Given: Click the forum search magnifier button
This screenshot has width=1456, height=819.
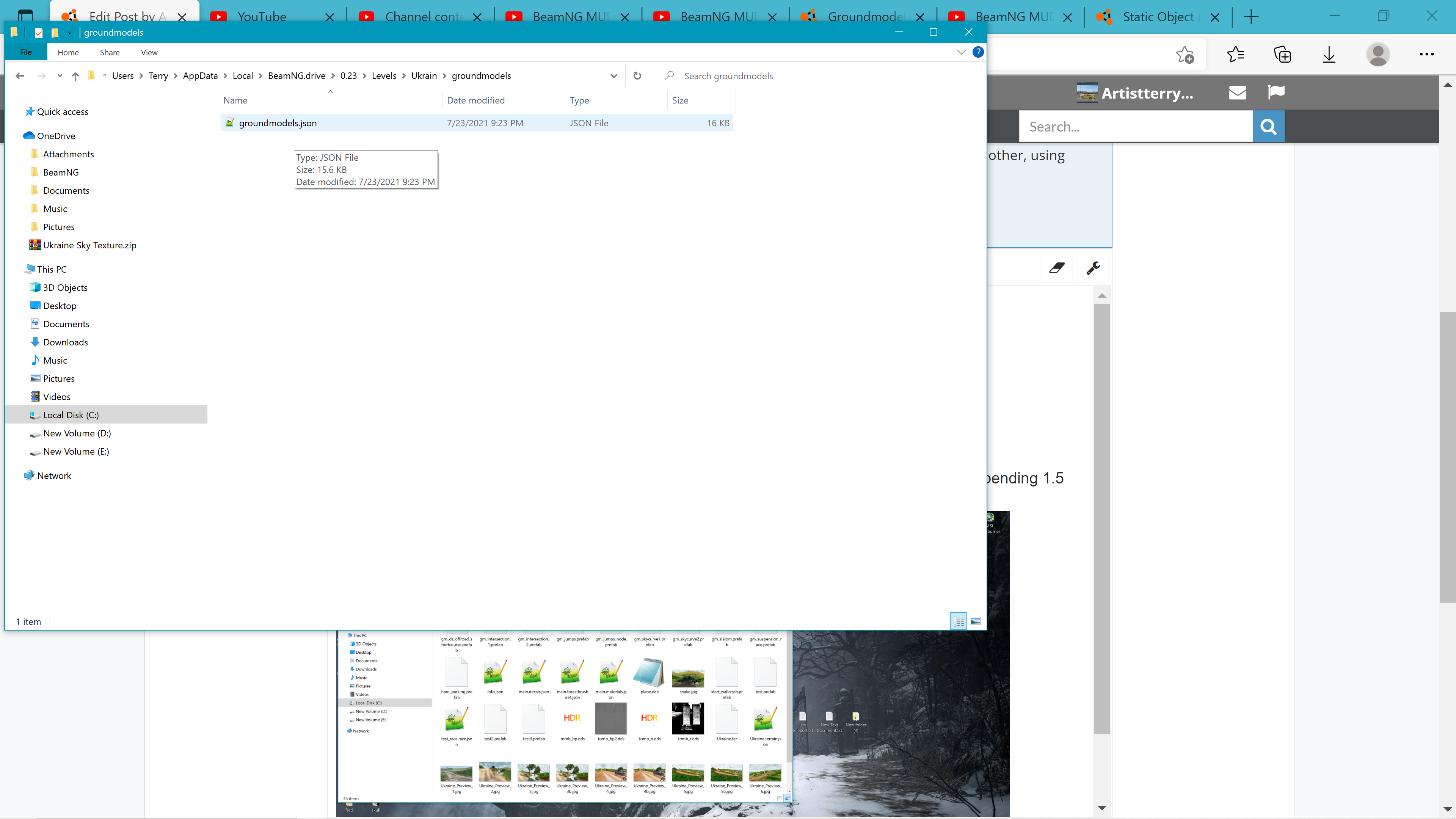Looking at the screenshot, I should tap(1268, 127).
